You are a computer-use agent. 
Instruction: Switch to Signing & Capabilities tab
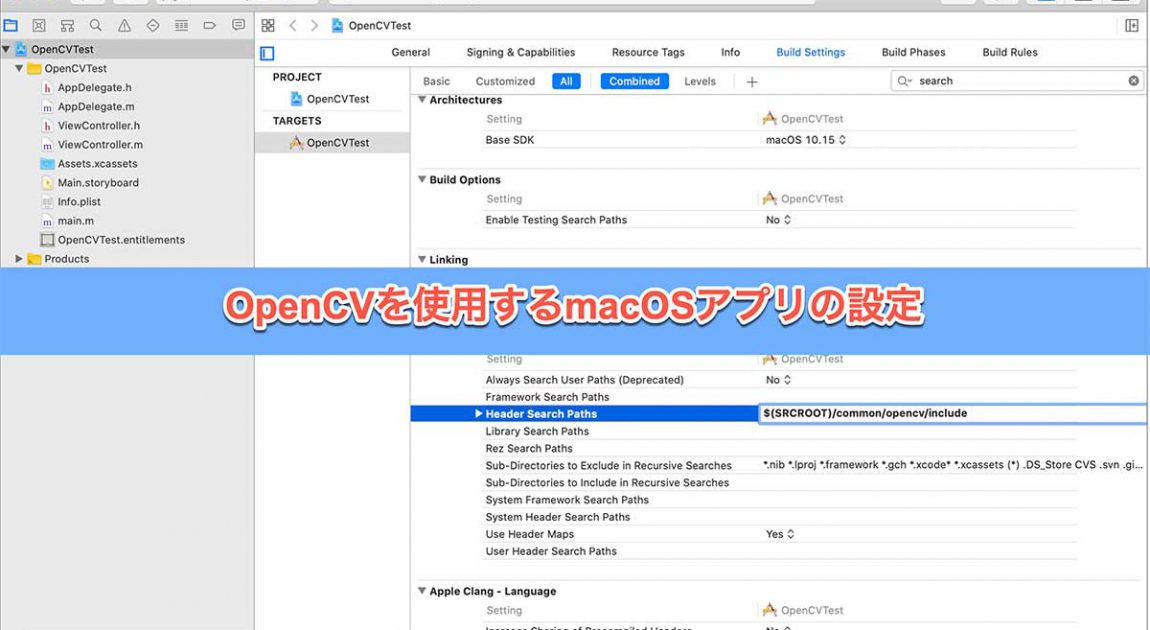[521, 52]
